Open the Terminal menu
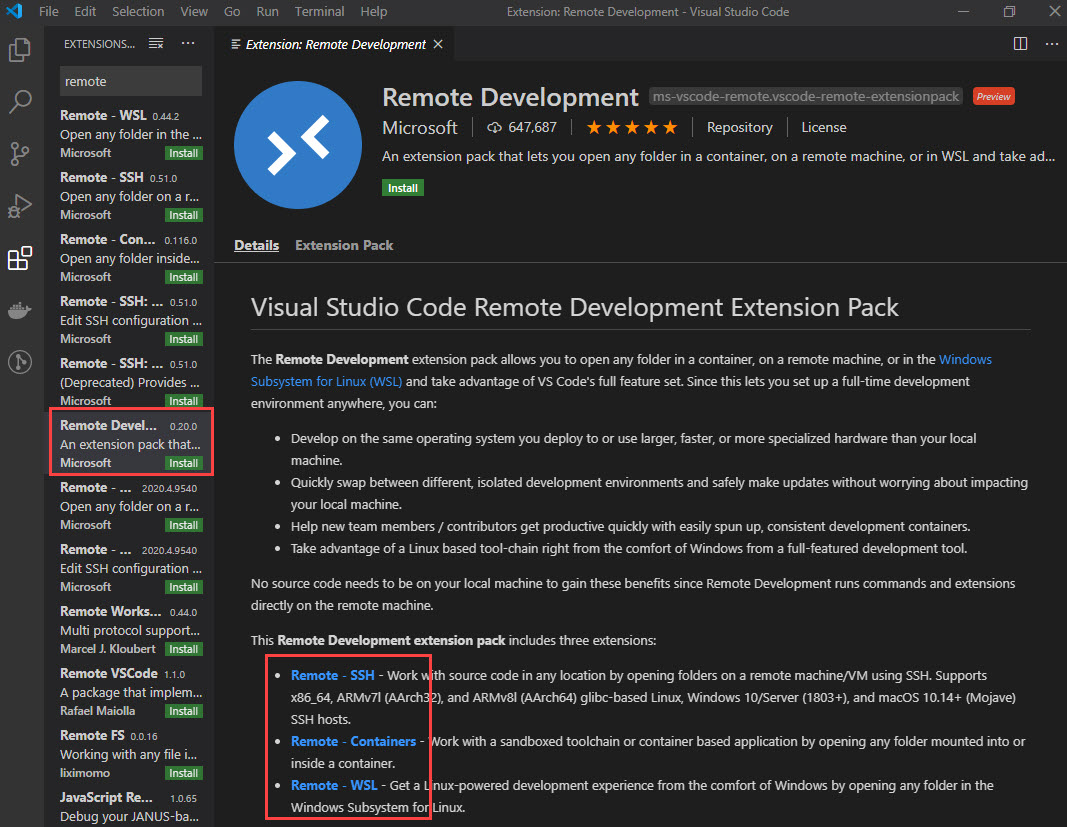Viewport: 1067px width, 827px height. tap(319, 12)
